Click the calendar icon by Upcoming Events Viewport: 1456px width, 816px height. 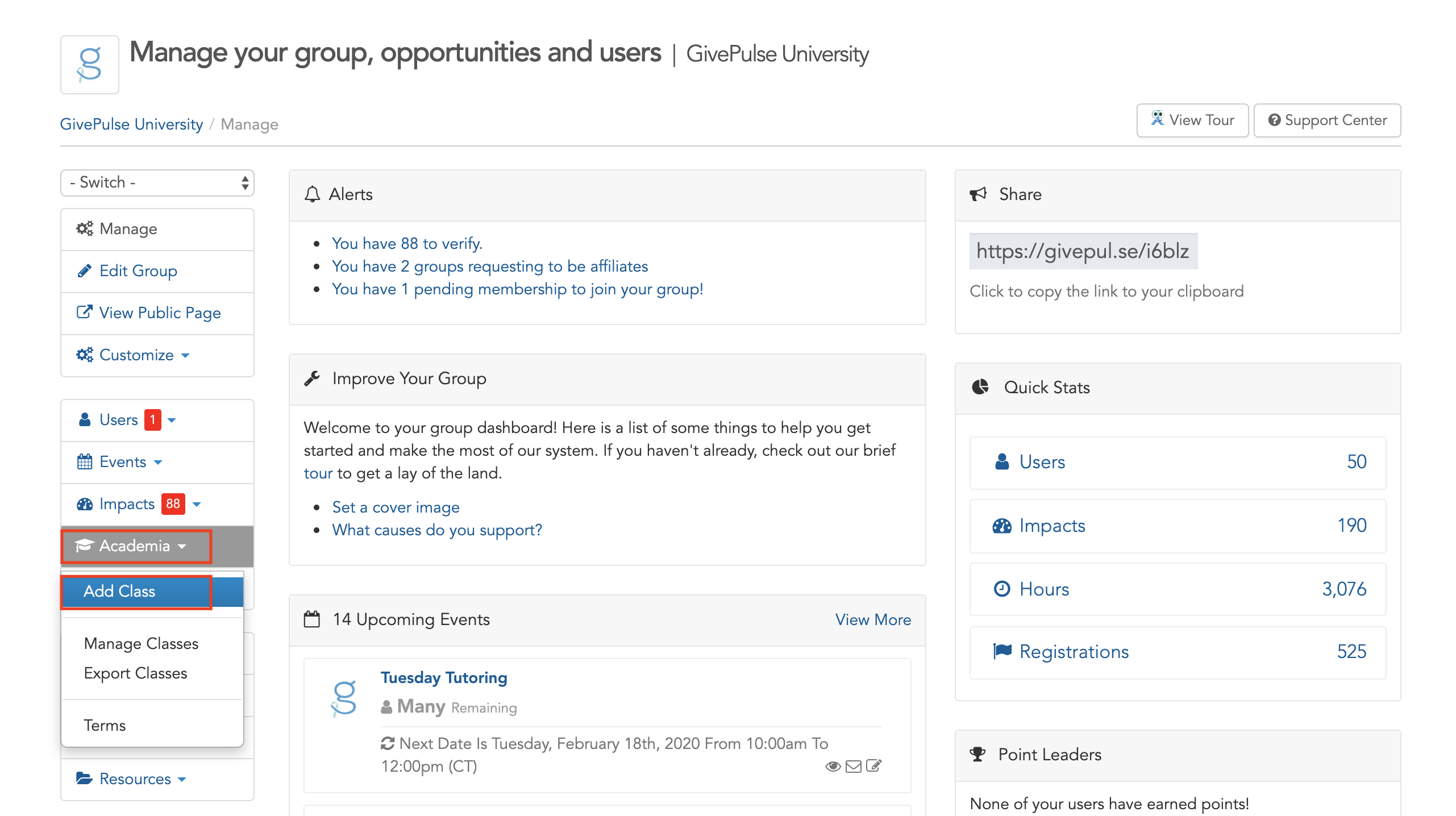click(312, 619)
